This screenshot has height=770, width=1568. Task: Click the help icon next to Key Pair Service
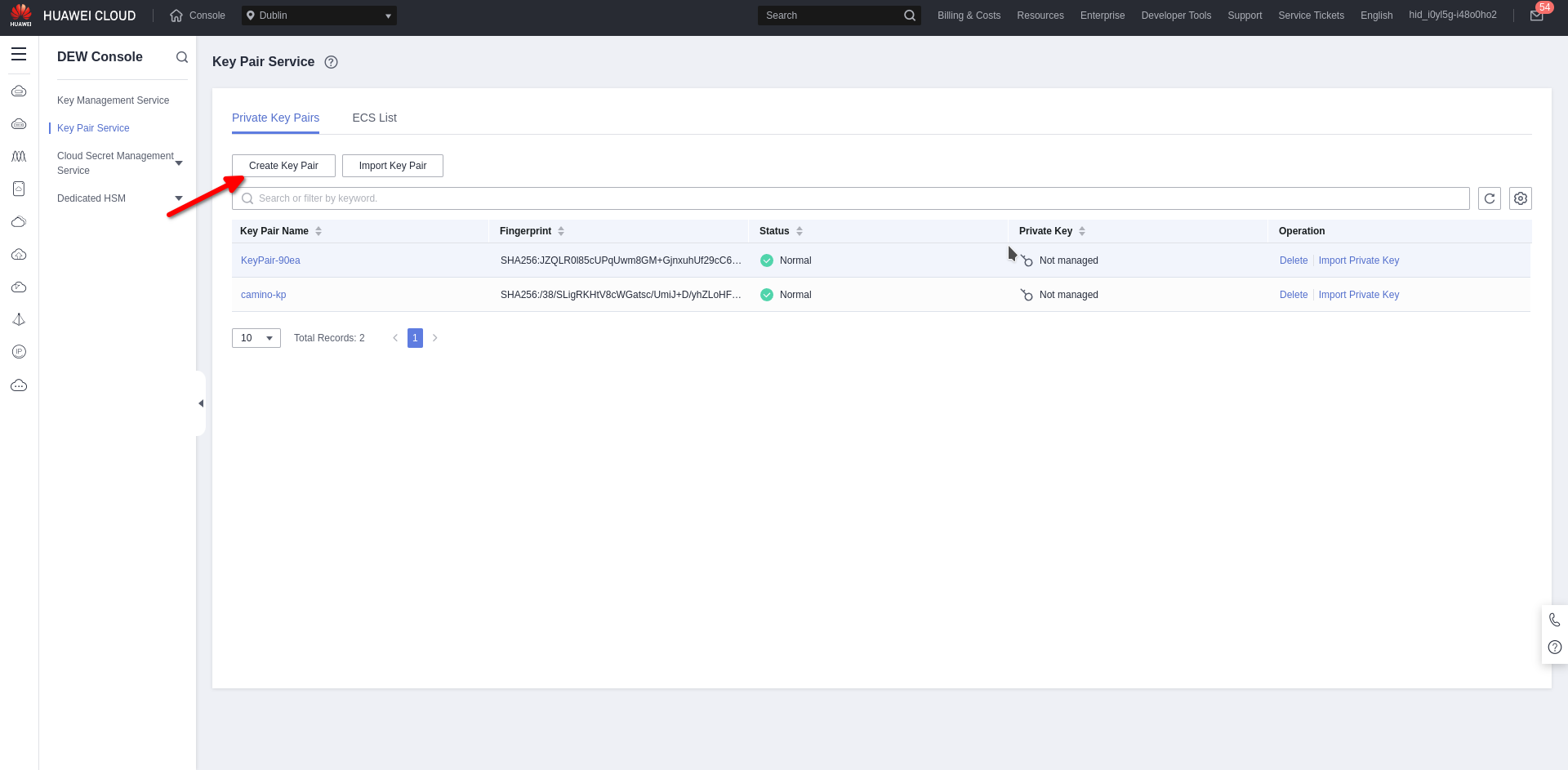[331, 62]
